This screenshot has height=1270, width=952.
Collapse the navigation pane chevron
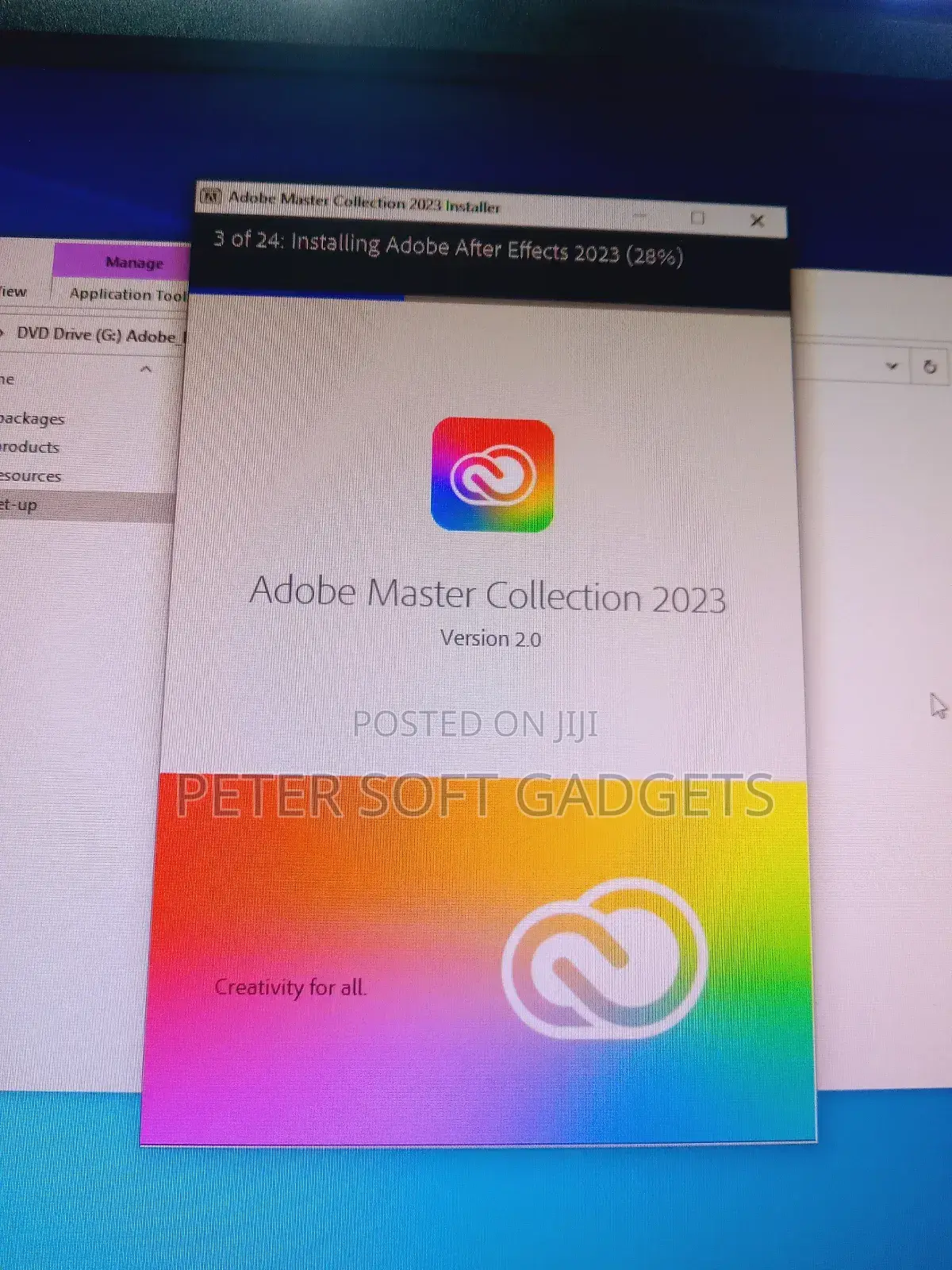[x=145, y=369]
